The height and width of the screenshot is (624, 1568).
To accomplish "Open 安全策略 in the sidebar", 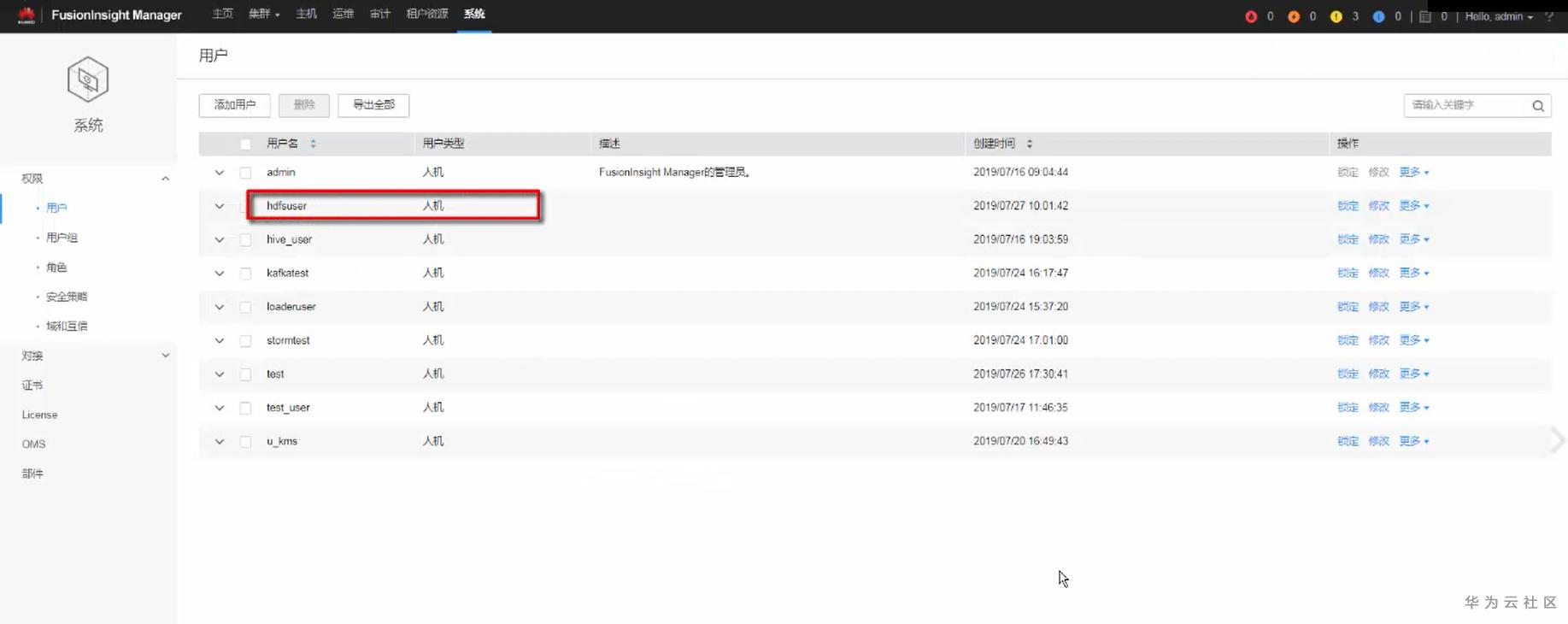I will (67, 297).
